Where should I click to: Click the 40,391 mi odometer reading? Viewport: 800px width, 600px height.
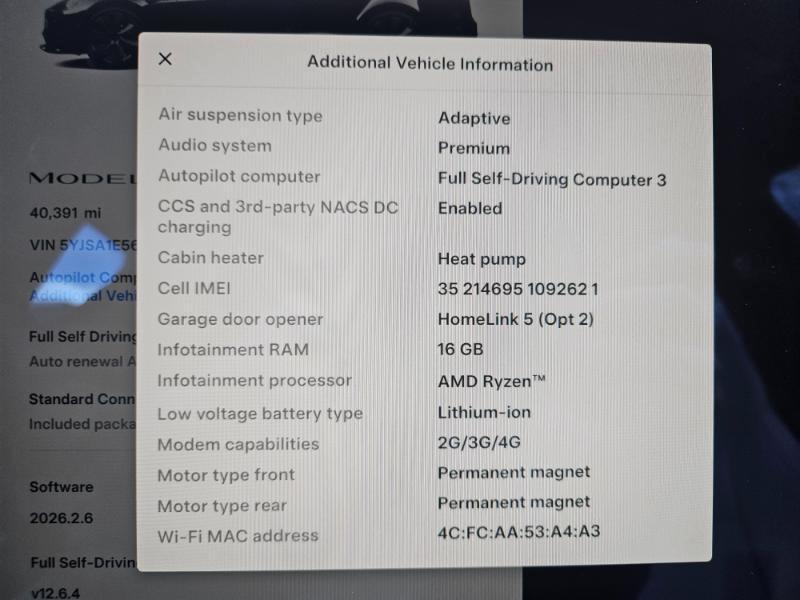(x=65, y=213)
